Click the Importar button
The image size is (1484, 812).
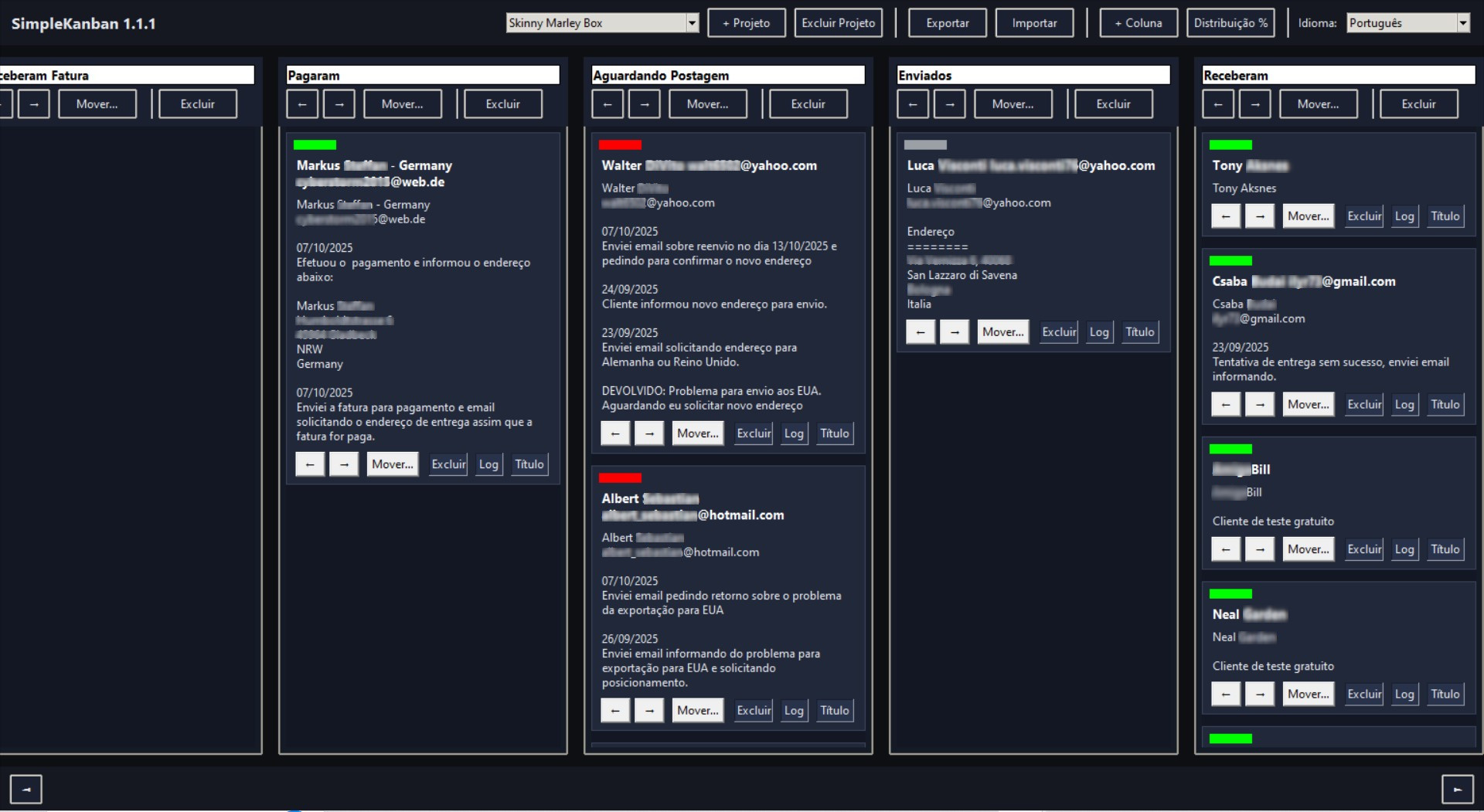pos(1034,22)
